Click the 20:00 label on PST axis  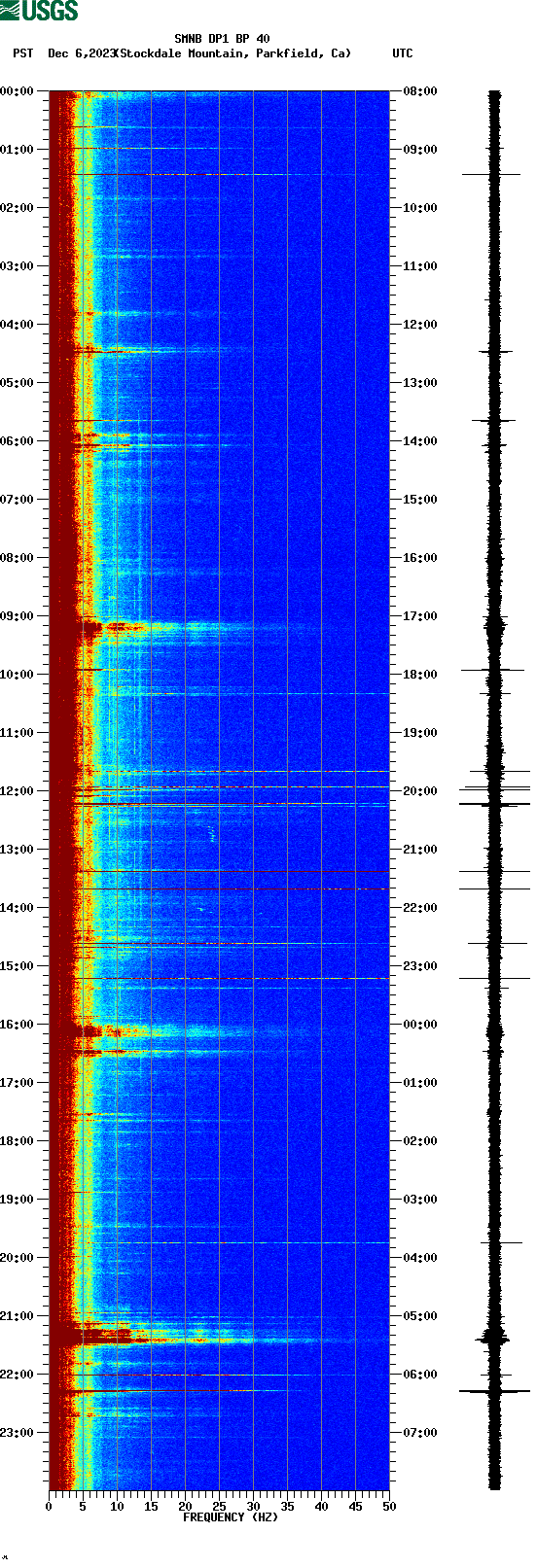18,1258
